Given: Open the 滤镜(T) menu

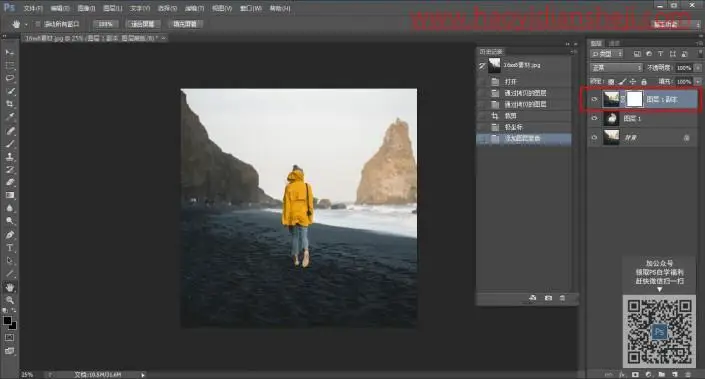Looking at the screenshot, I should pyautogui.click(x=194, y=8).
